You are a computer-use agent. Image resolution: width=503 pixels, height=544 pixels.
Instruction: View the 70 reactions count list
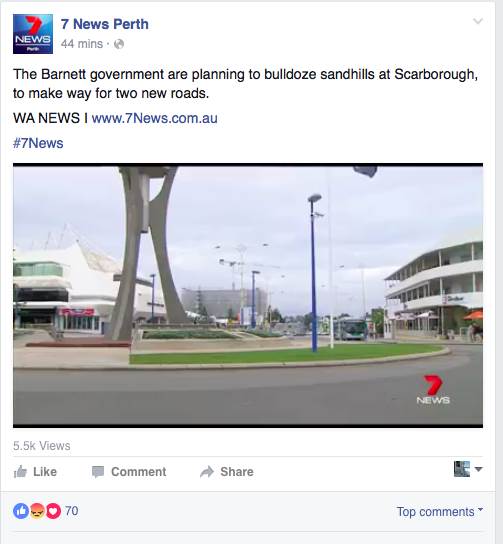click(x=72, y=511)
